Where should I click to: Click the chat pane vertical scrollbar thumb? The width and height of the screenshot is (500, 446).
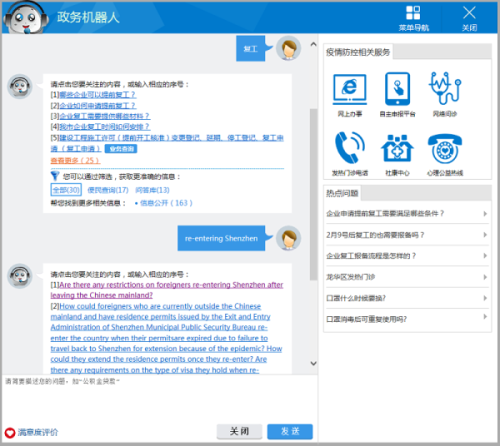click(313, 194)
